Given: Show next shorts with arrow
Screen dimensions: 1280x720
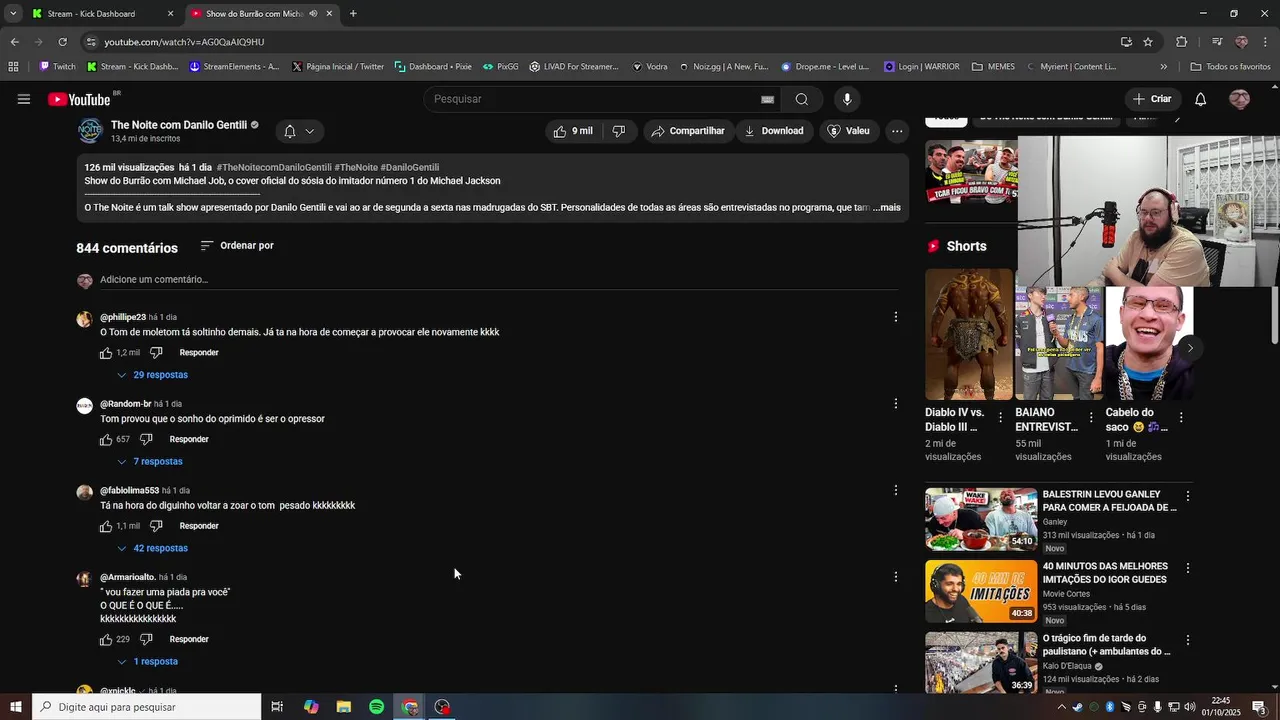Looking at the screenshot, I should [1190, 348].
